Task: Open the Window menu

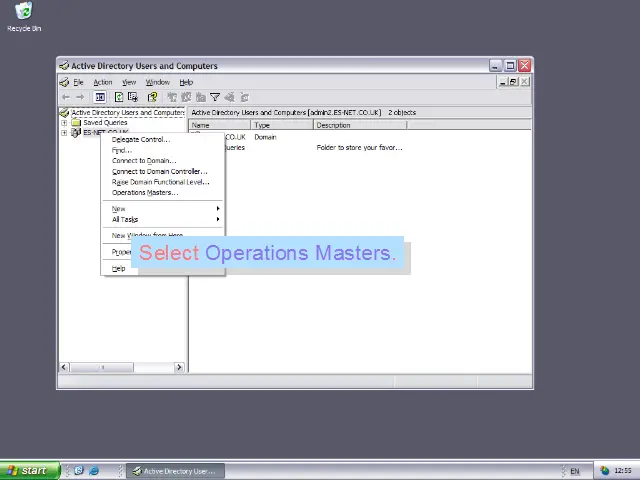Action: 158,82
